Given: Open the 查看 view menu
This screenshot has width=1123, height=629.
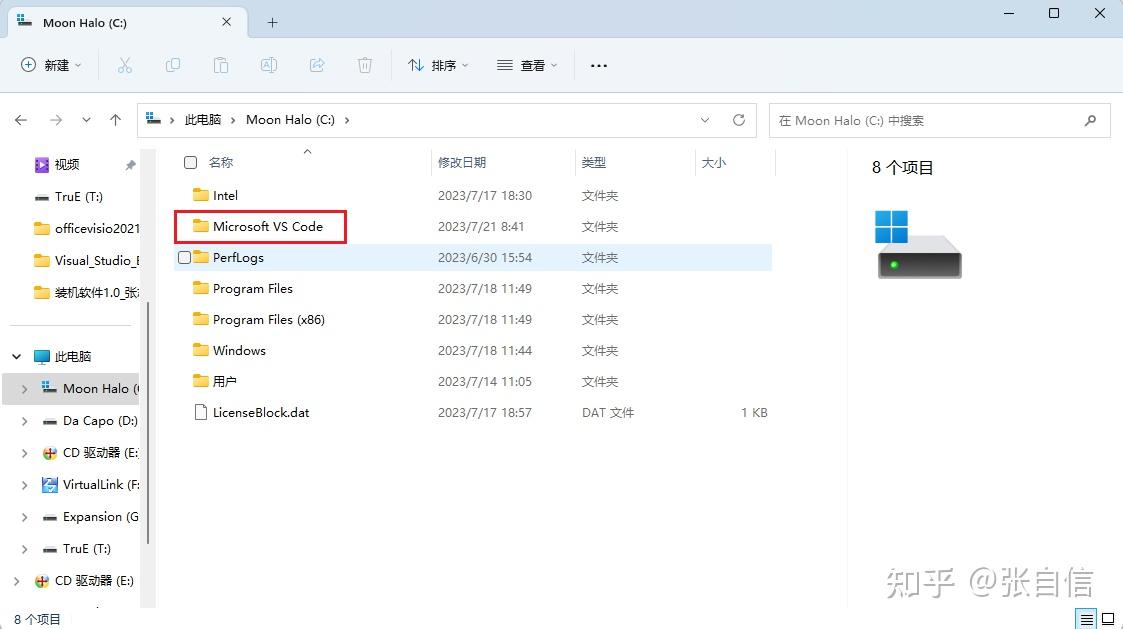Looking at the screenshot, I should [x=527, y=65].
